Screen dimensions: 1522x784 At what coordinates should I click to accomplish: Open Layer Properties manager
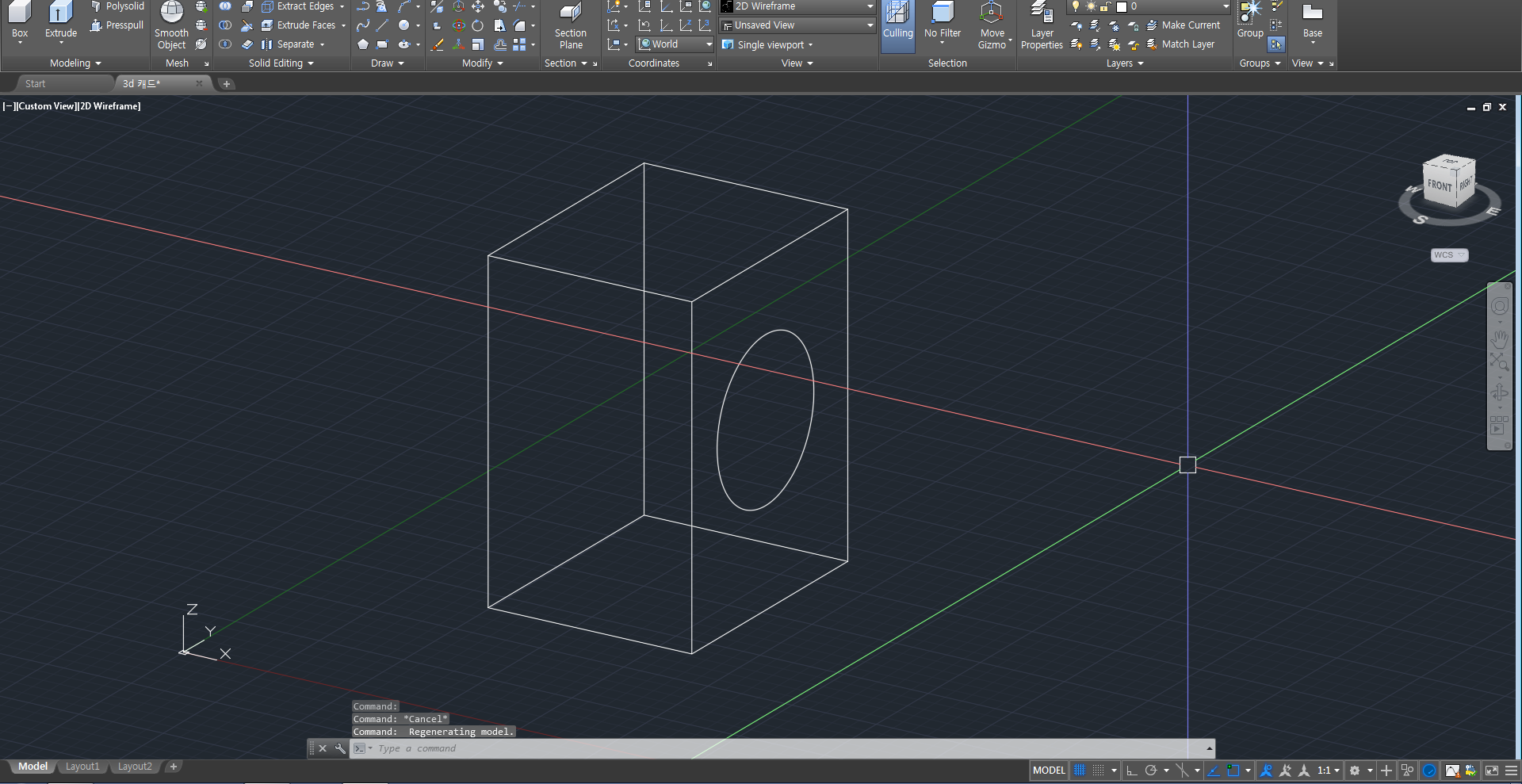tap(1042, 25)
